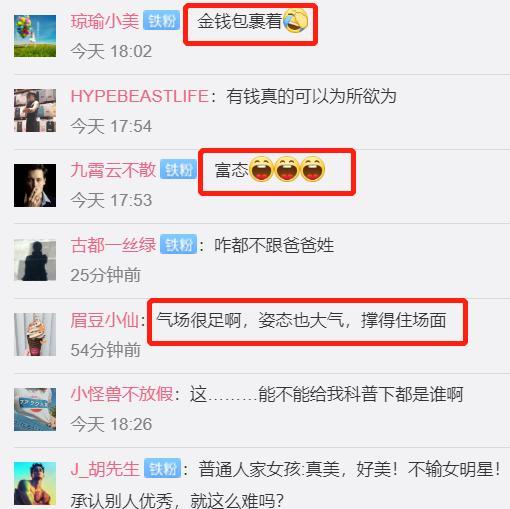Click the 眉豆小仙 username link
The width and height of the screenshot is (510, 509).
point(105,320)
